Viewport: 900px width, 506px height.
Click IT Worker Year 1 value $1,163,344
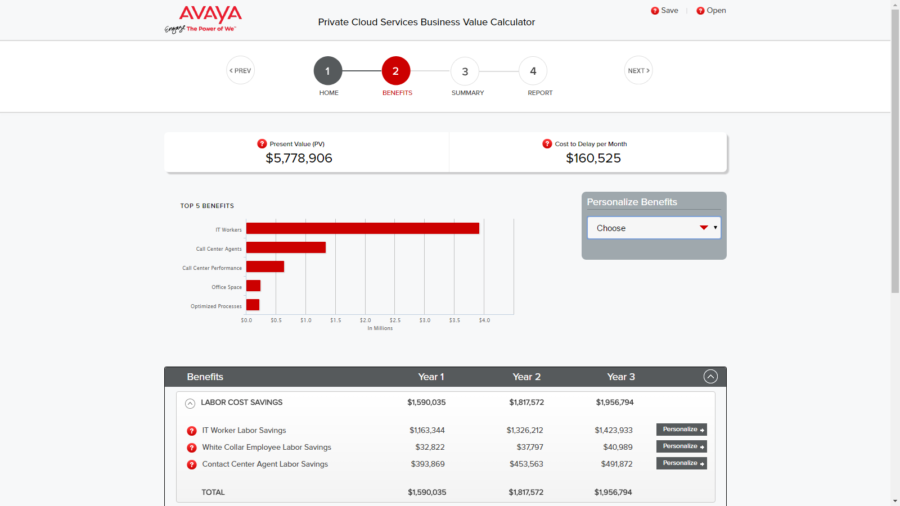[427, 430]
